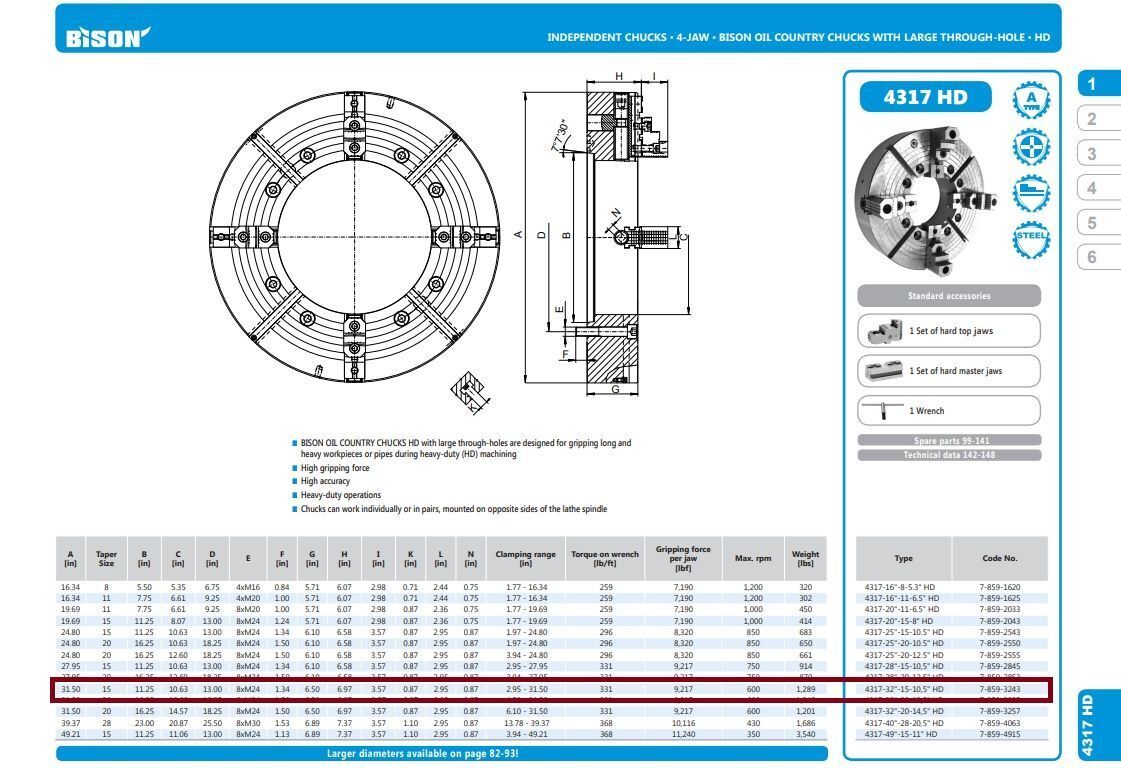Click the BISON logo in the header

pyautogui.click(x=108, y=37)
